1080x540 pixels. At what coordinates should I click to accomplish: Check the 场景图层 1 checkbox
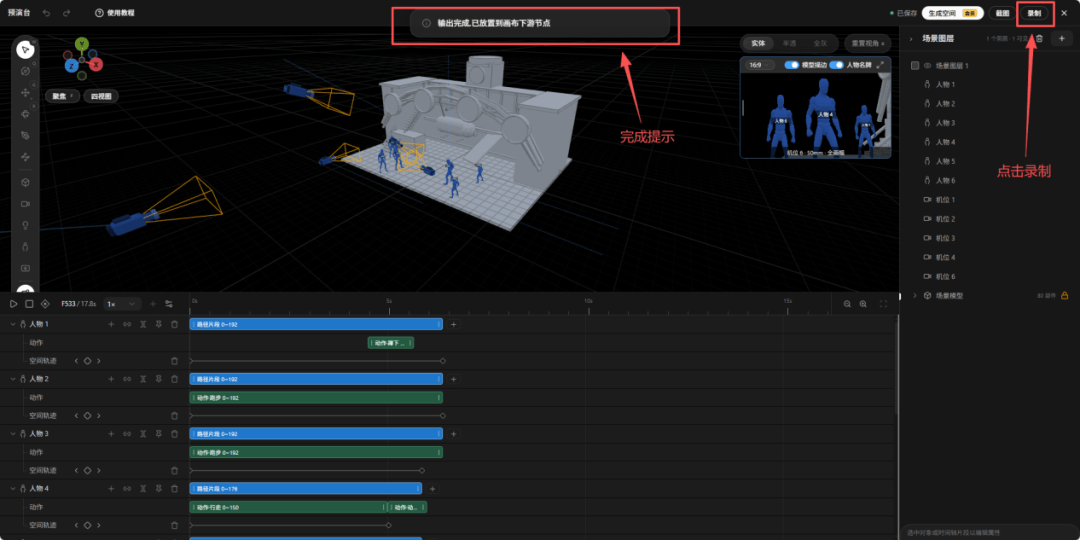(x=915, y=65)
